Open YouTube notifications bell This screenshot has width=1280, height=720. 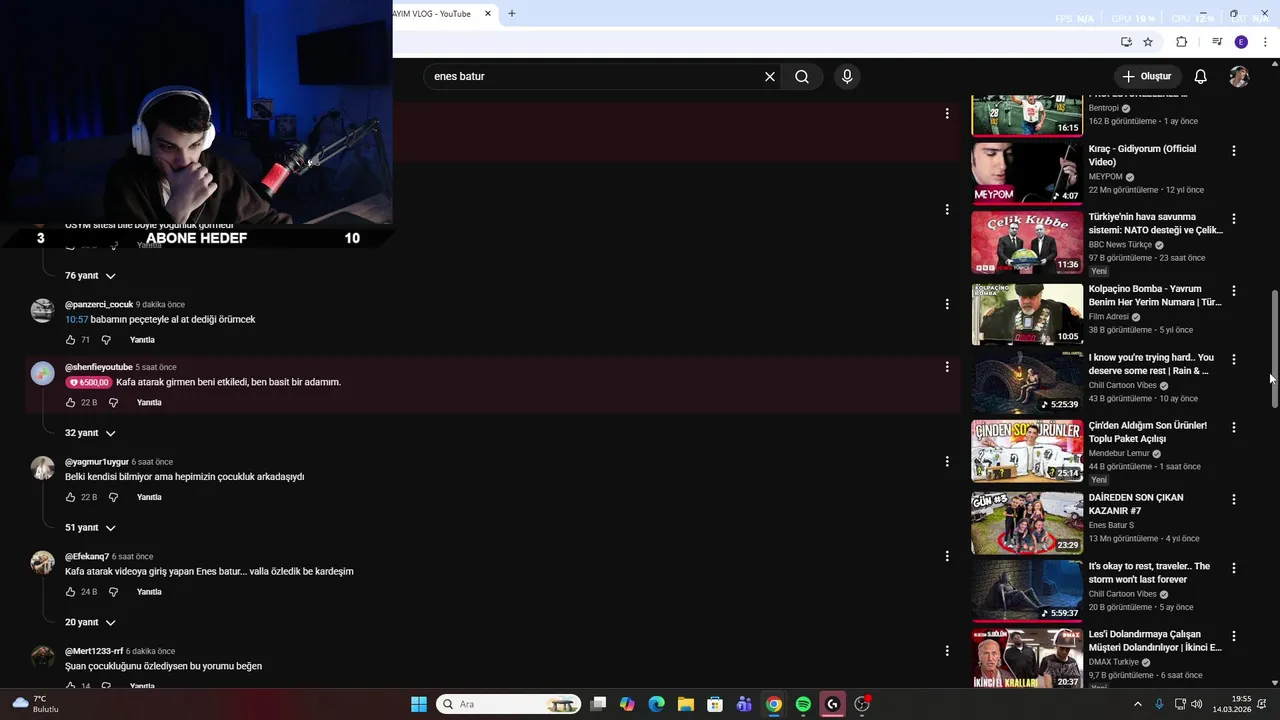1201,77
